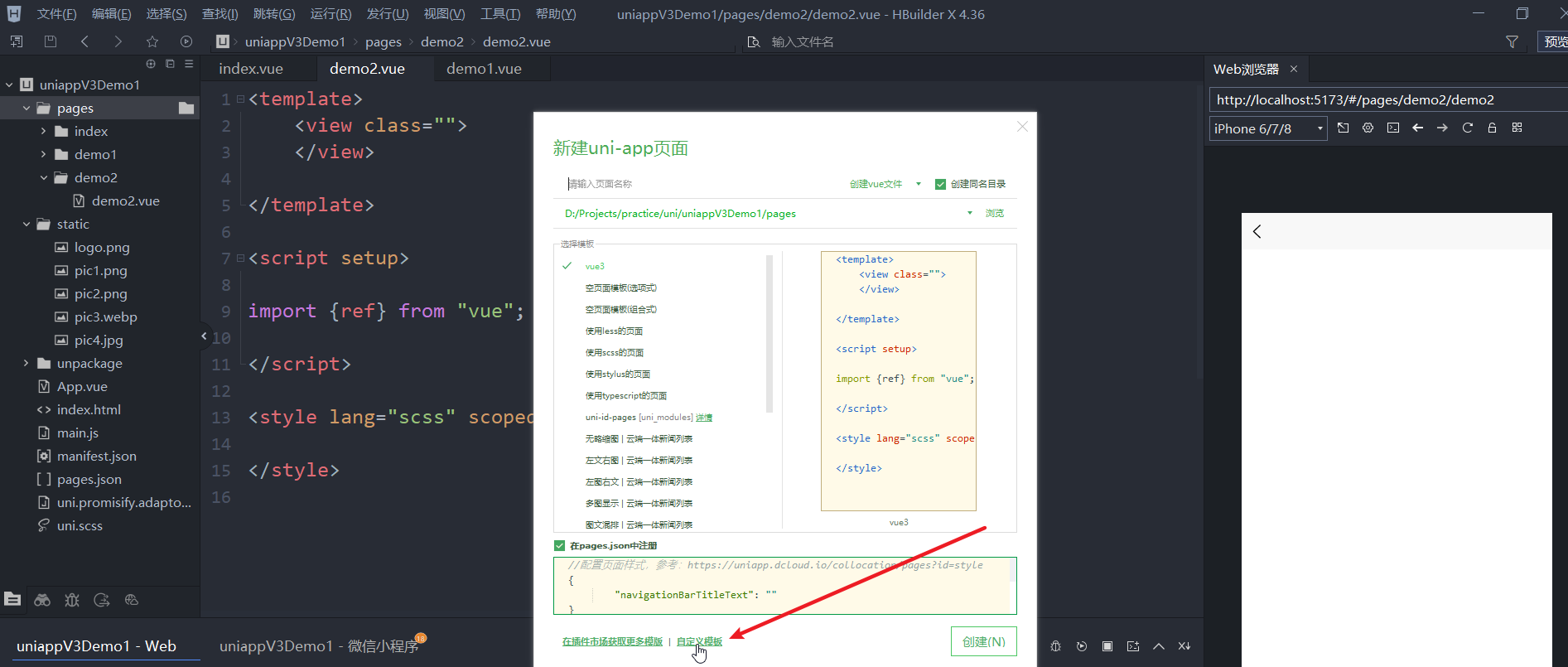Switch to demo1.vue editor tab
The width and height of the screenshot is (1568, 667).
click(x=484, y=69)
